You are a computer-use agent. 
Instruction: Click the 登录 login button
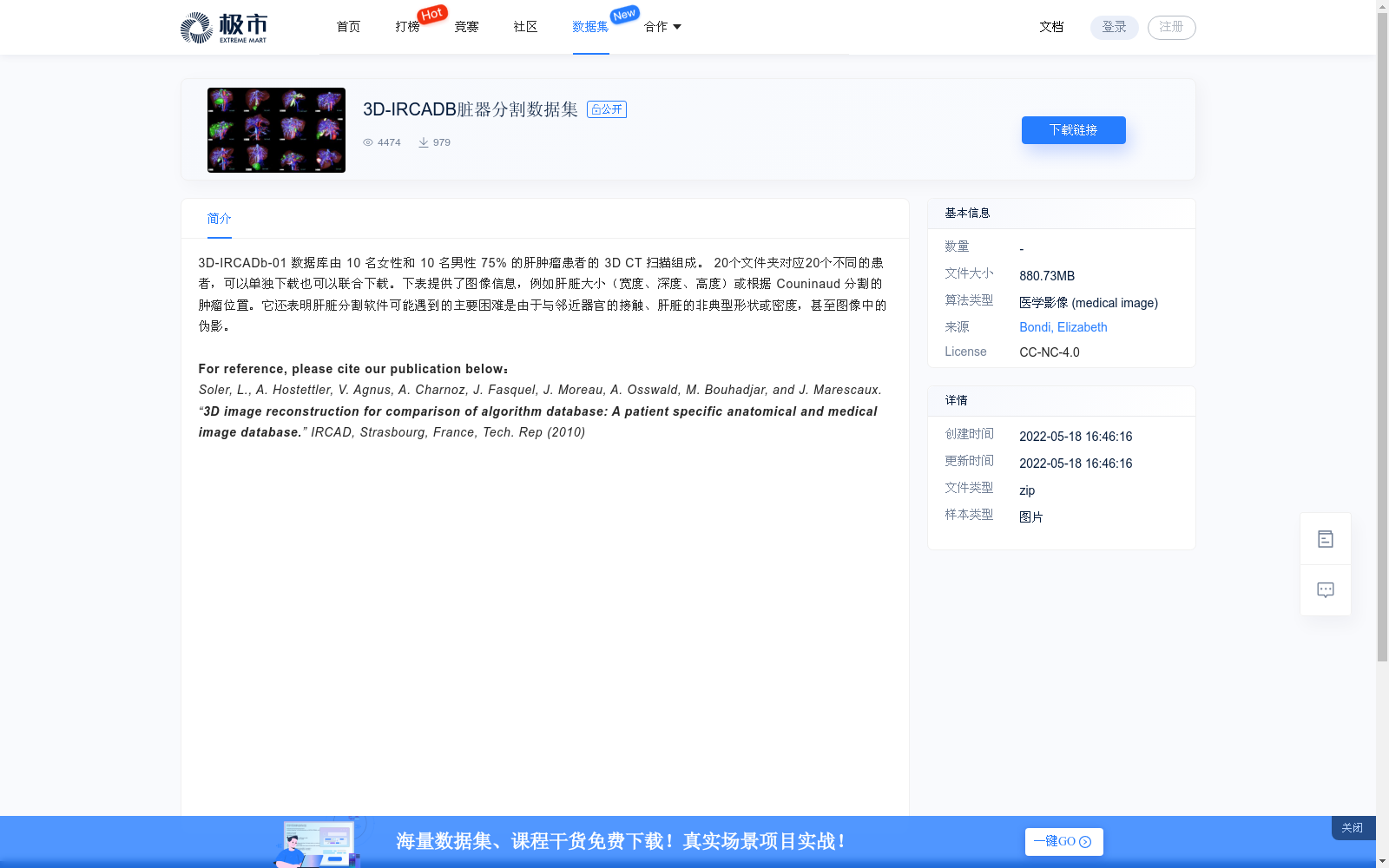click(x=1115, y=27)
